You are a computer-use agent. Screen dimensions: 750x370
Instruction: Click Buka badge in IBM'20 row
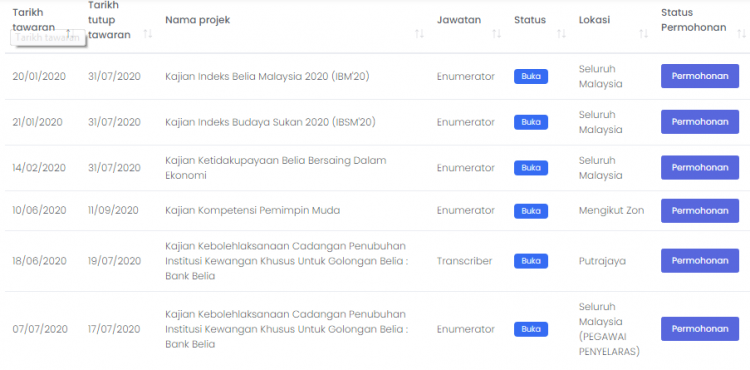point(531,76)
